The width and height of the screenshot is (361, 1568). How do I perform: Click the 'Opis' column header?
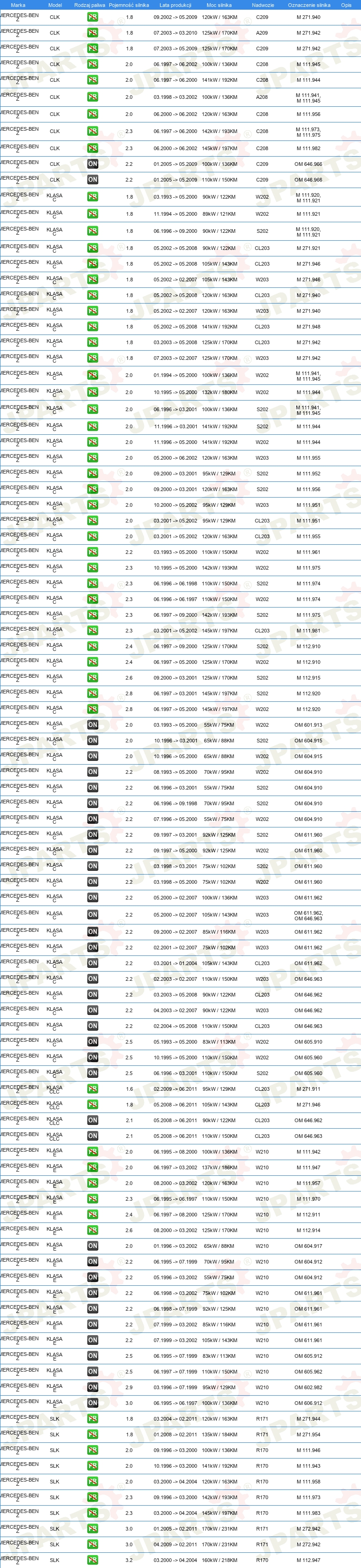pyautogui.click(x=346, y=5)
